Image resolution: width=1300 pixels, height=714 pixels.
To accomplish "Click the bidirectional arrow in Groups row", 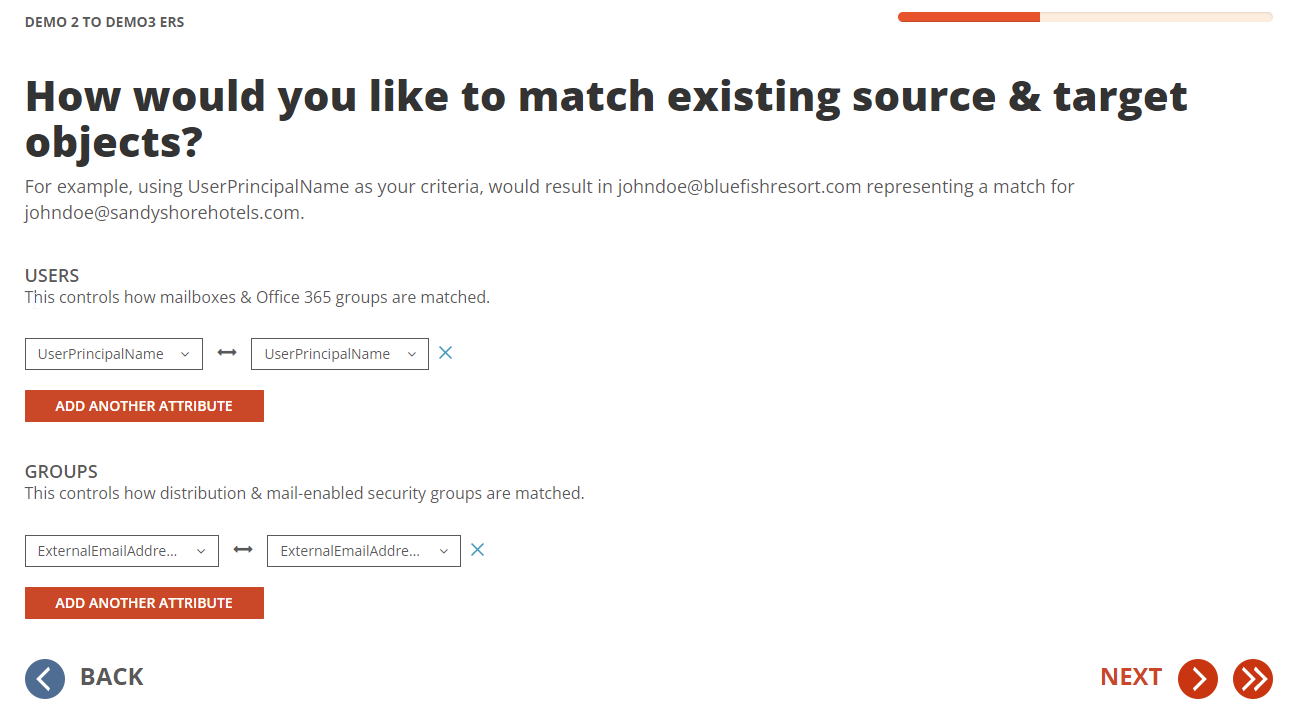I will 243,551.
